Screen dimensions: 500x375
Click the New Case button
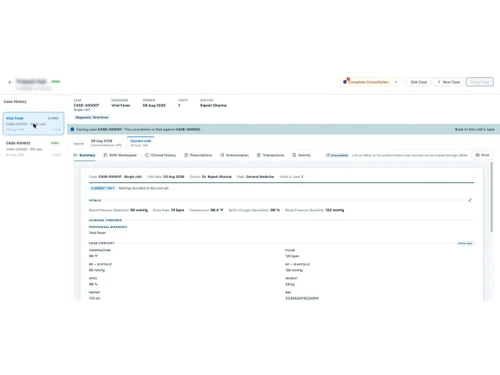point(449,82)
